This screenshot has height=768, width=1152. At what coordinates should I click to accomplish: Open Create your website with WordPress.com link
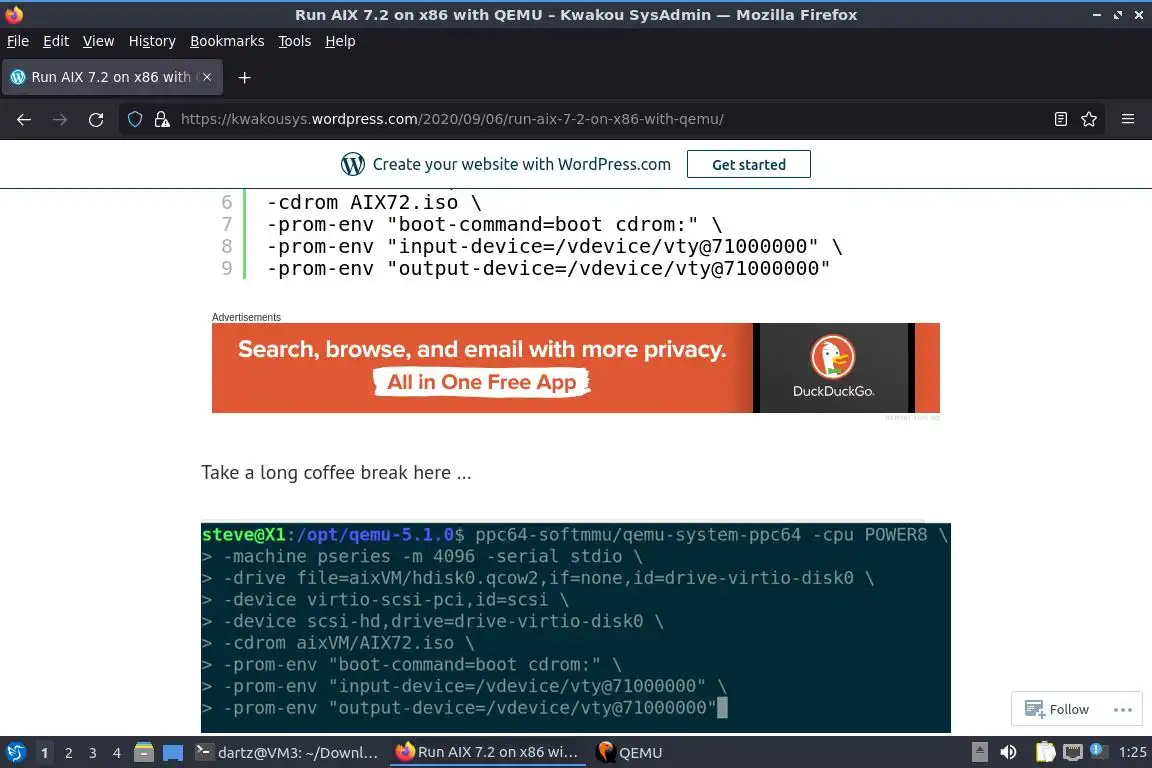522,164
